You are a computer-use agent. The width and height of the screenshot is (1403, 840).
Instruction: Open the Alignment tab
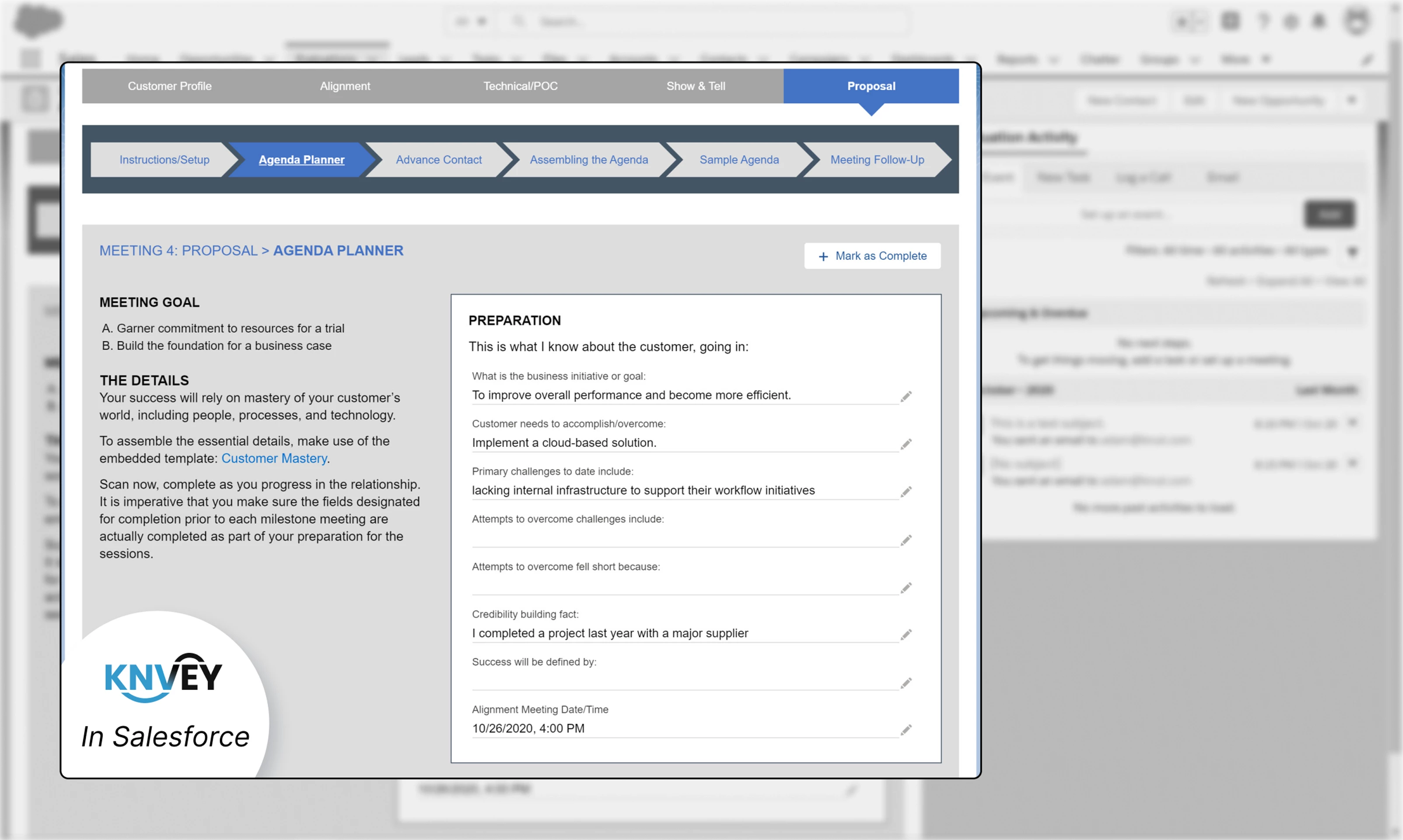click(x=345, y=86)
